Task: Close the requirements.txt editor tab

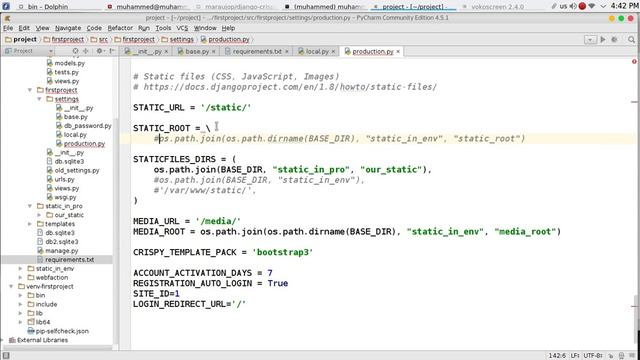Action: point(287,51)
